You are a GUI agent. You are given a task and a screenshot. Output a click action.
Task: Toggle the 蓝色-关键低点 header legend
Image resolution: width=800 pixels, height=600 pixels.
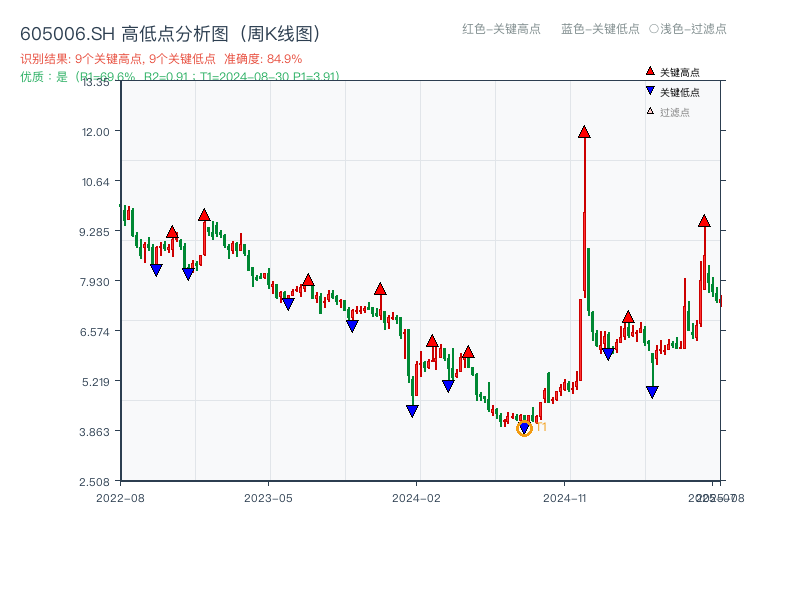pos(600,29)
